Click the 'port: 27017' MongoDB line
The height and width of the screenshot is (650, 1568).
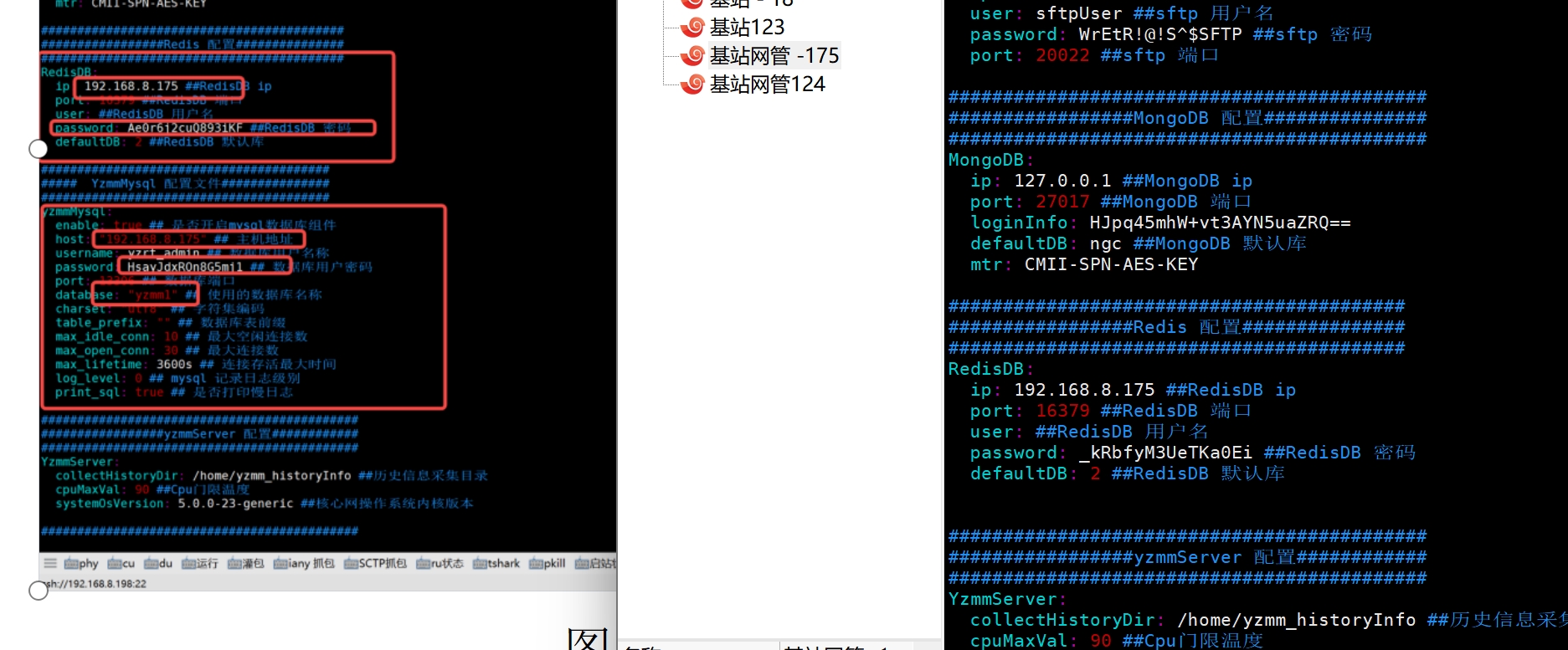click(x=1110, y=202)
